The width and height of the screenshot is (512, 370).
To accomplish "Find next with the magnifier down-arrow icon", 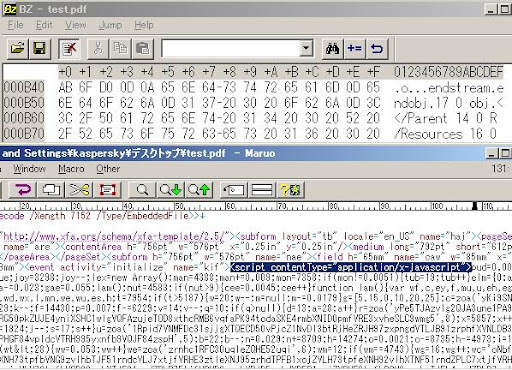I will coord(170,190).
